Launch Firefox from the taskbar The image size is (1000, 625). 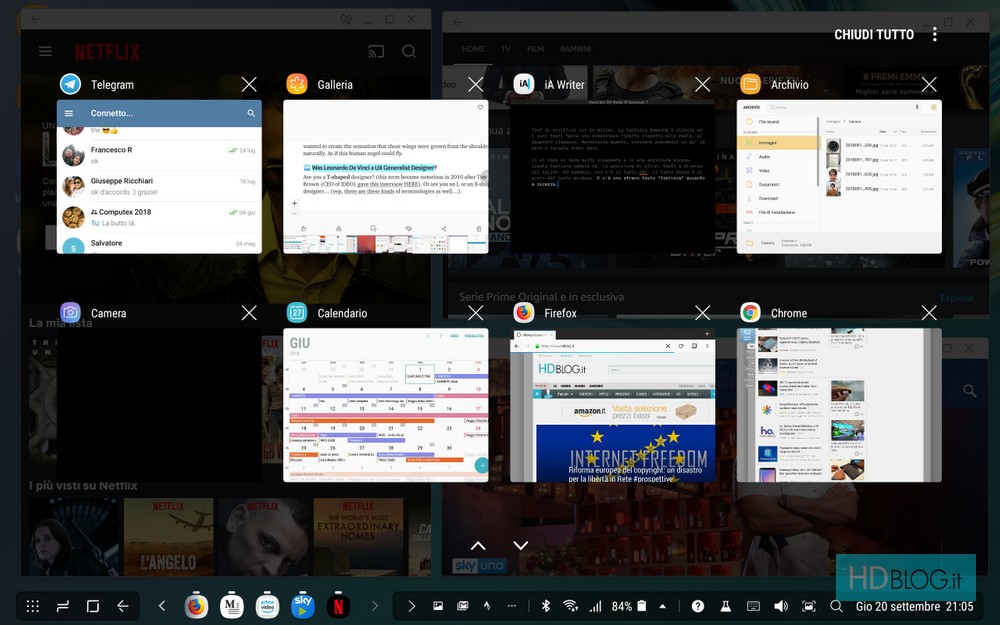coord(196,606)
